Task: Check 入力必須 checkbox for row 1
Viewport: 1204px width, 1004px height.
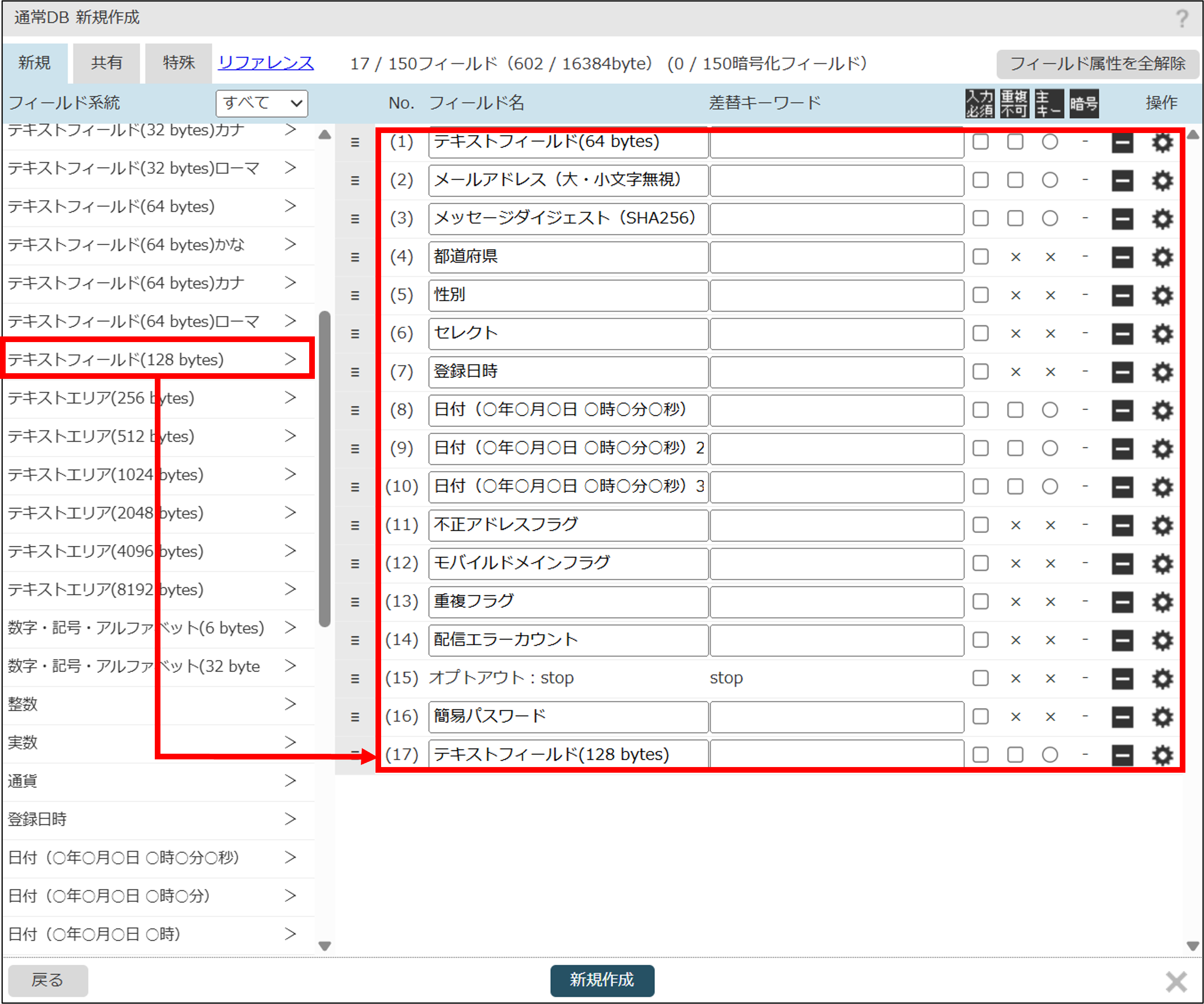Action: coord(980,142)
